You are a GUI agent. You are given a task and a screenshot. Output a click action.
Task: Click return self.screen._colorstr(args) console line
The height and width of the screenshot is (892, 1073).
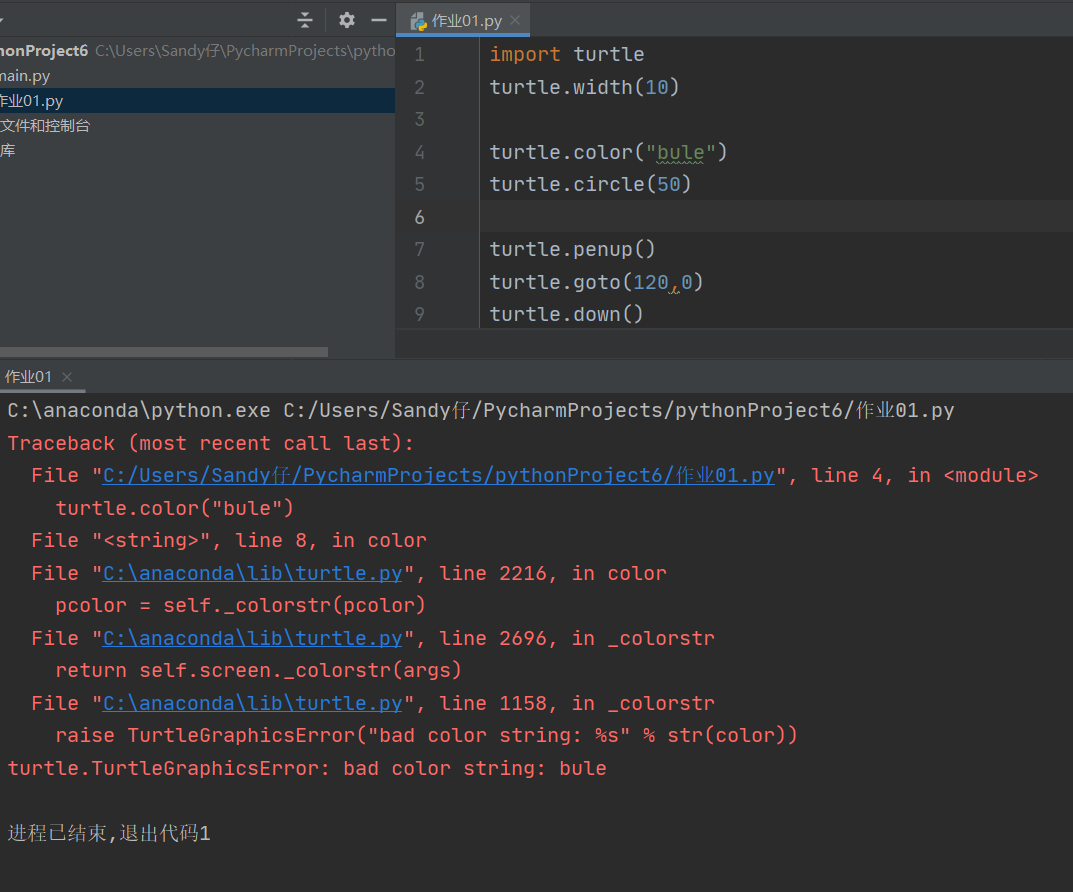[259, 670]
